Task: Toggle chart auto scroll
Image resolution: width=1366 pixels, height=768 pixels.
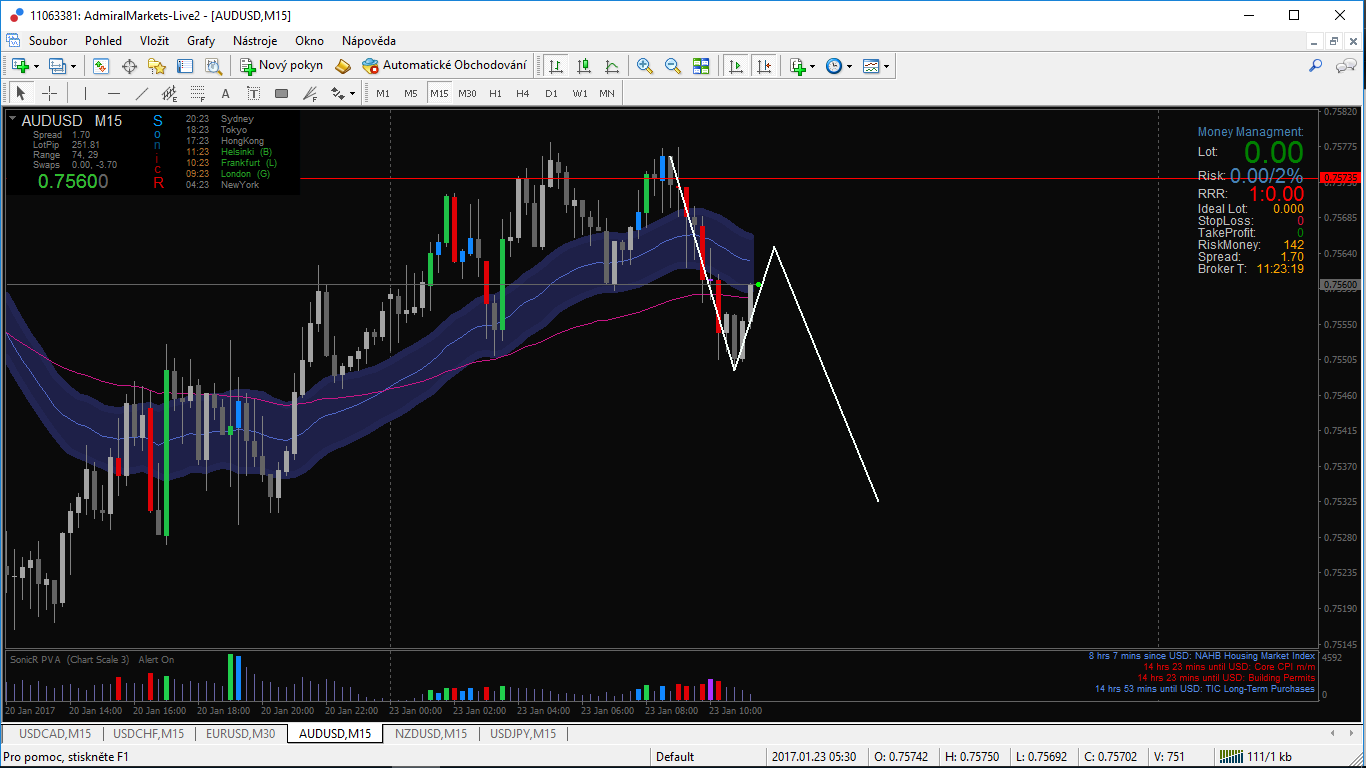Action: coord(737,66)
